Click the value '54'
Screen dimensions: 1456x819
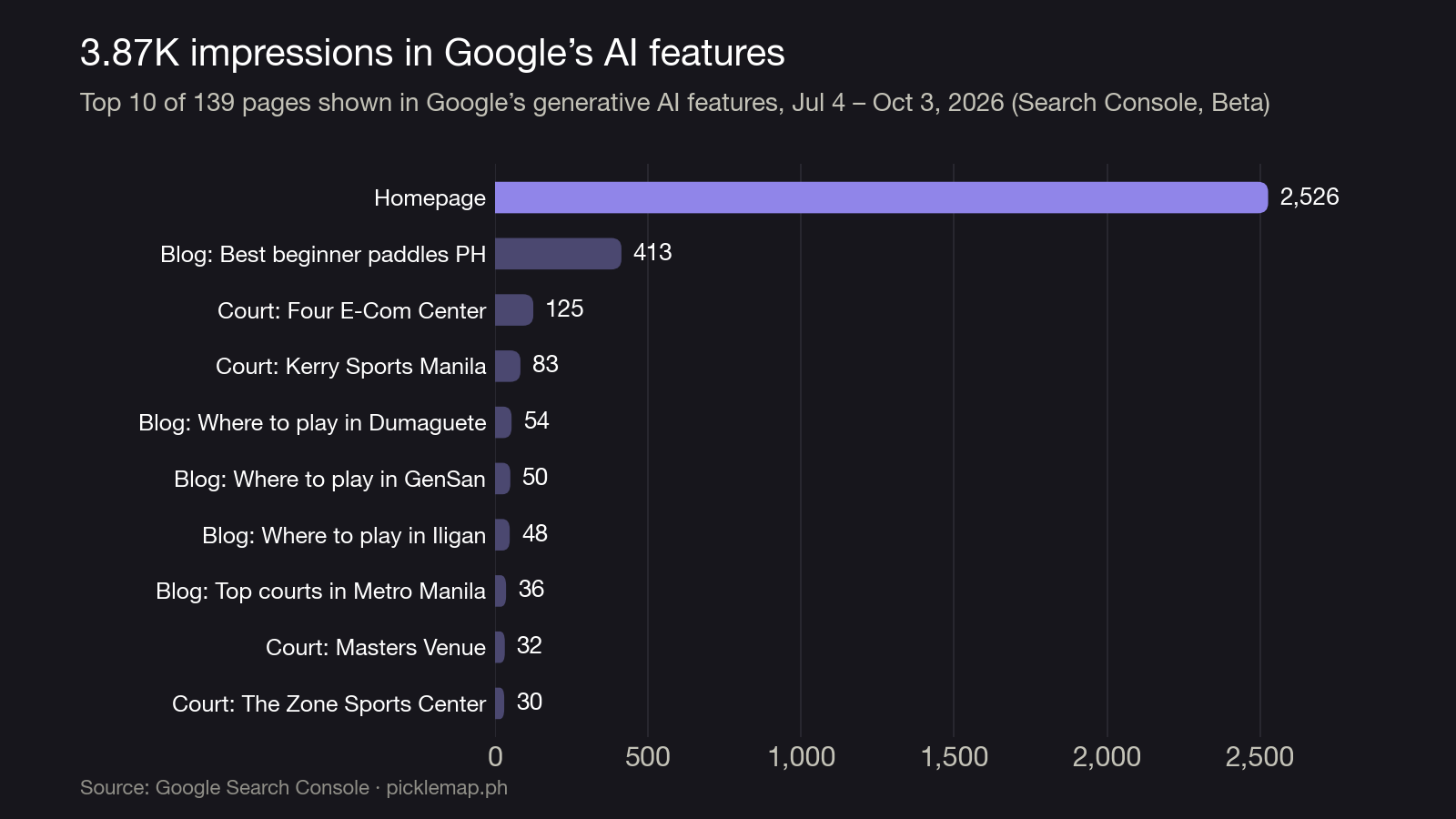click(x=537, y=421)
